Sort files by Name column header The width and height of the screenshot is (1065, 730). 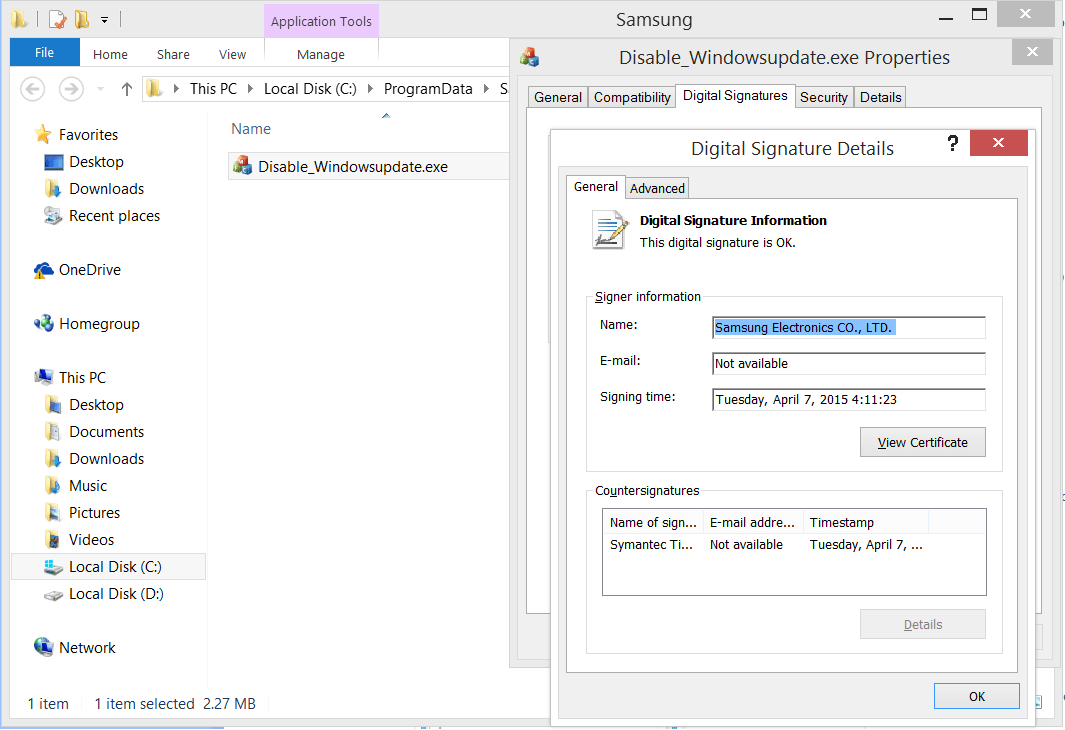tap(251, 129)
